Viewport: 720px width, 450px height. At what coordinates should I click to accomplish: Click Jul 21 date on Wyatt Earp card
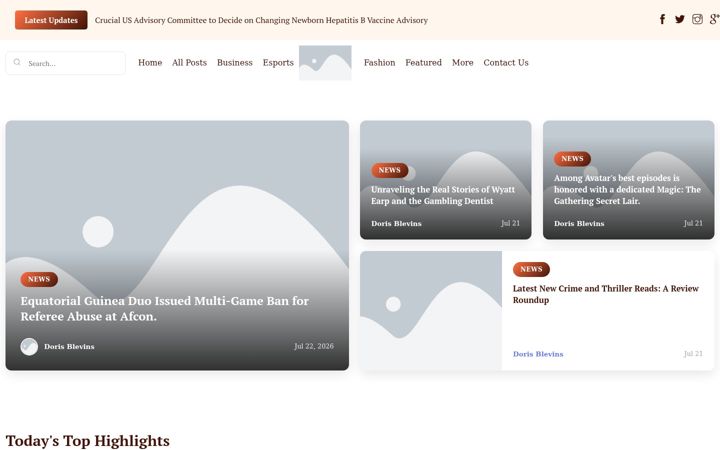(x=510, y=223)
